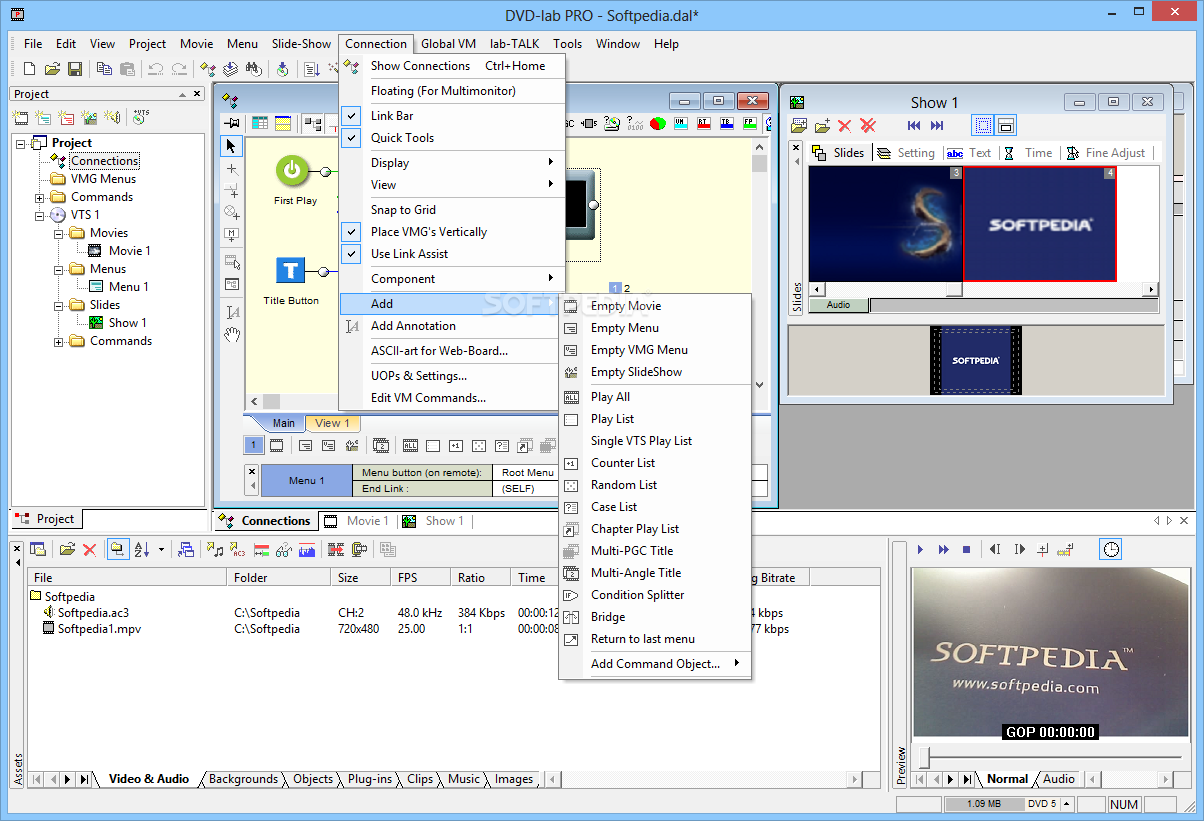
Task: Click the Save floppy disk icon
Action: [74, 69]
